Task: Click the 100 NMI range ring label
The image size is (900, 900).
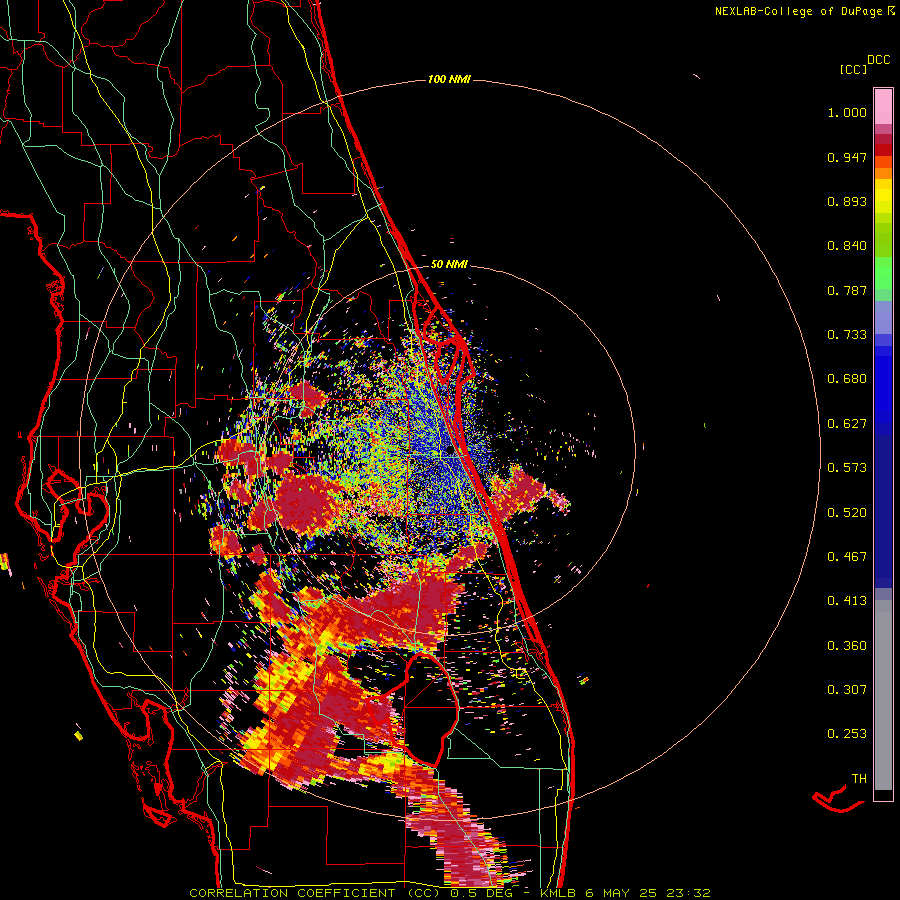Action: 449,79
